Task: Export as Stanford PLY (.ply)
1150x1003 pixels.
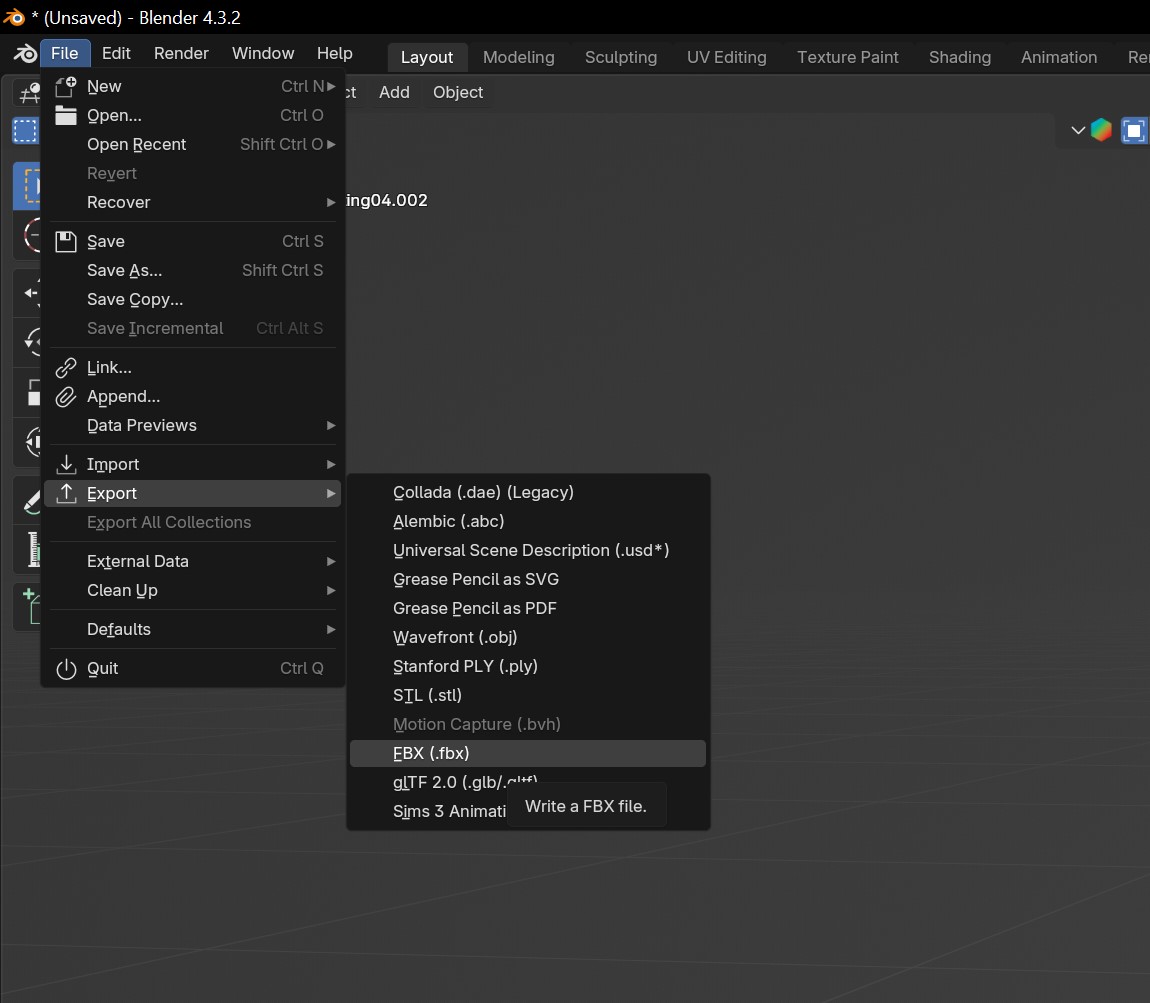Action: tap(527, 666)
